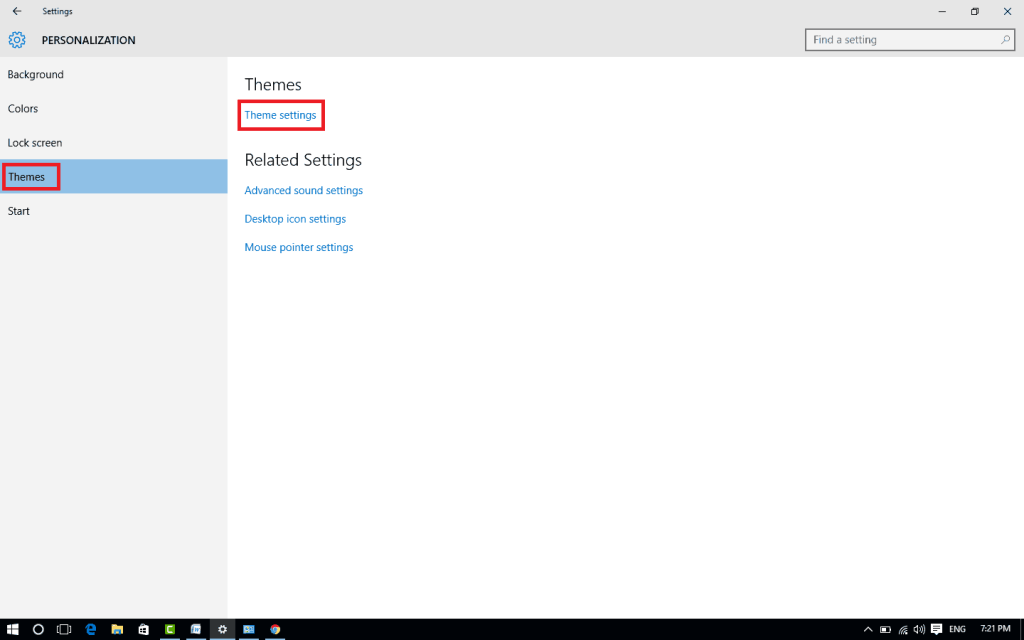Open Theme settings
The image size is (1024, 640).
(280, 115)
